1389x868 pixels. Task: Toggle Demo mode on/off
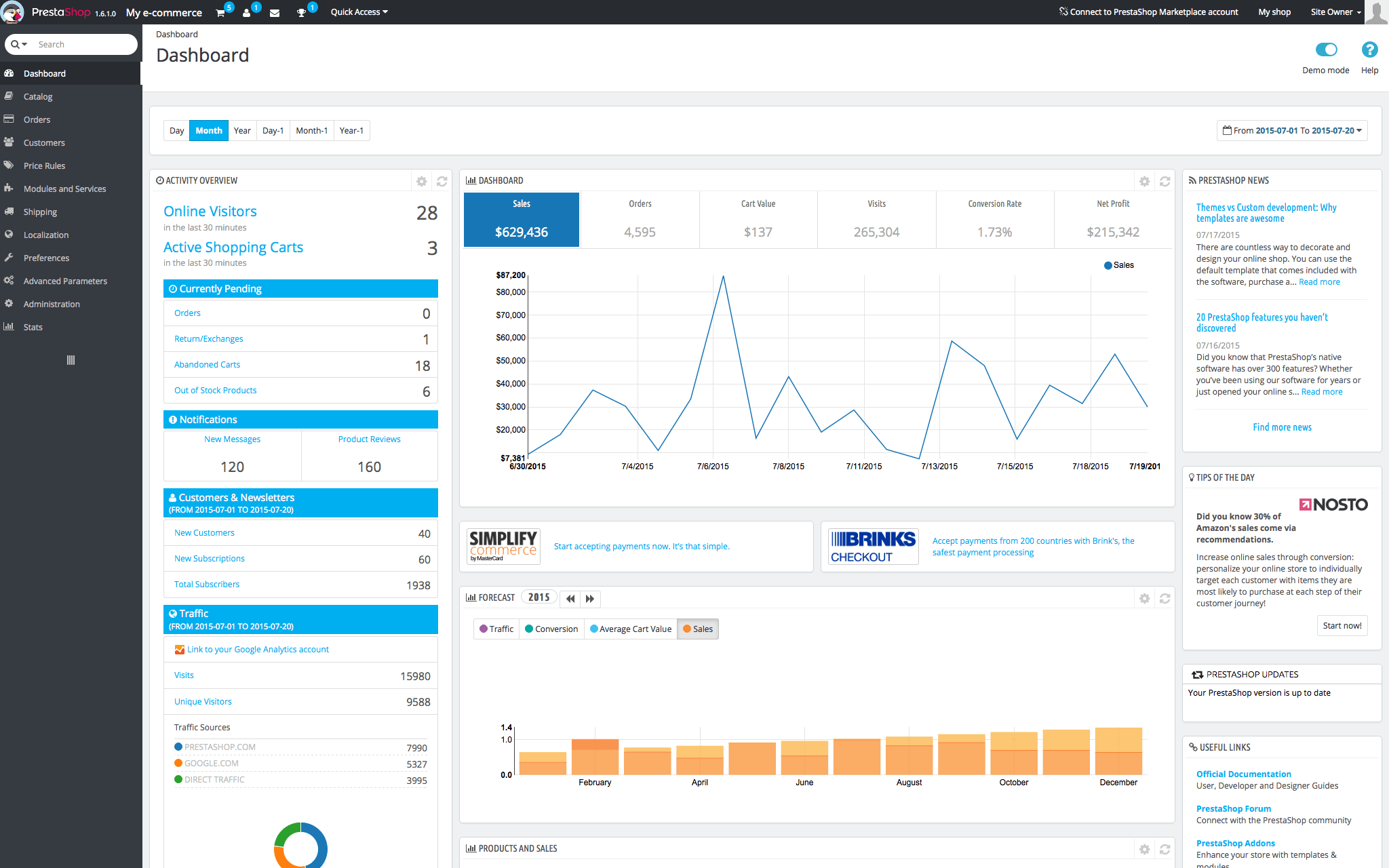pos(1326,49)
